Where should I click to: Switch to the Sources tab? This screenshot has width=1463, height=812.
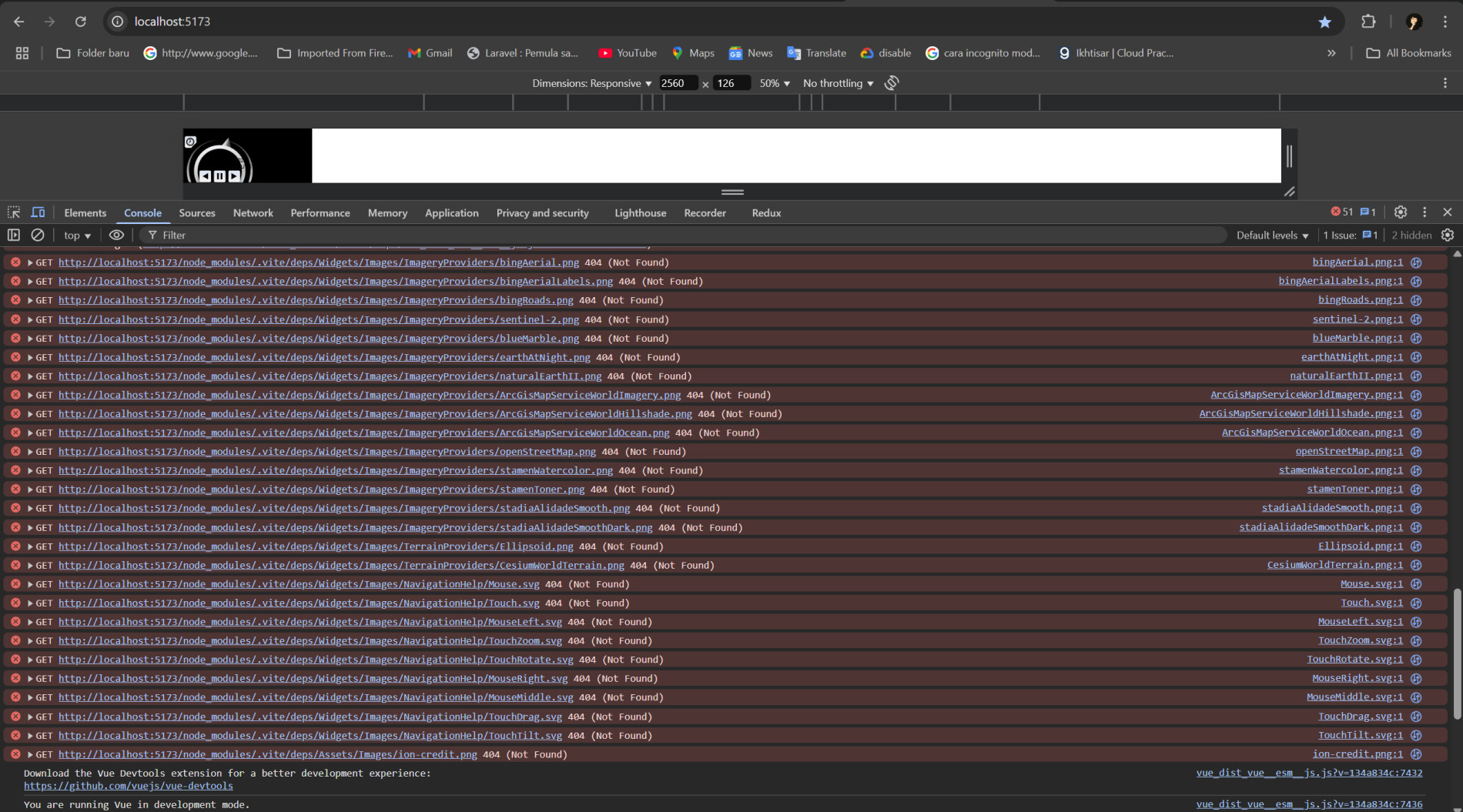click(197, 212)
